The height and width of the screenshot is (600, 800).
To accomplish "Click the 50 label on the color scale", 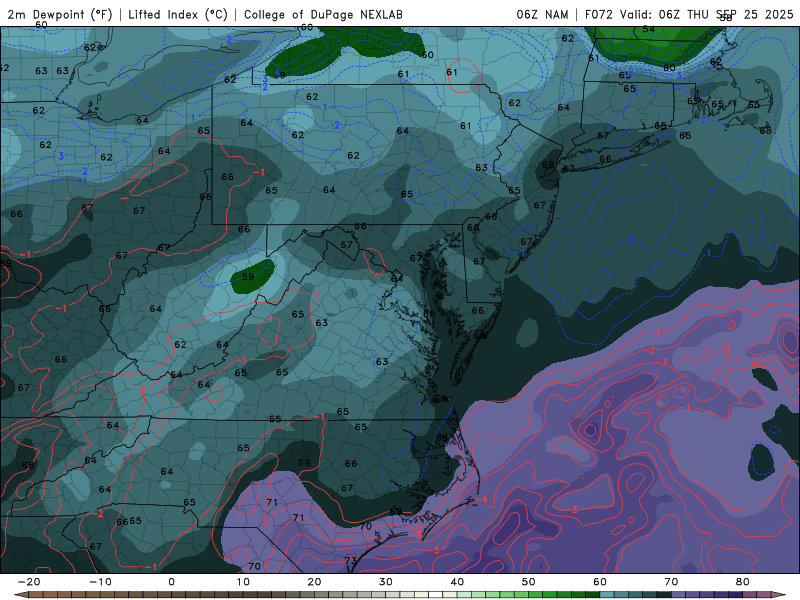I will pyautogui.click(x=529, y=582).
